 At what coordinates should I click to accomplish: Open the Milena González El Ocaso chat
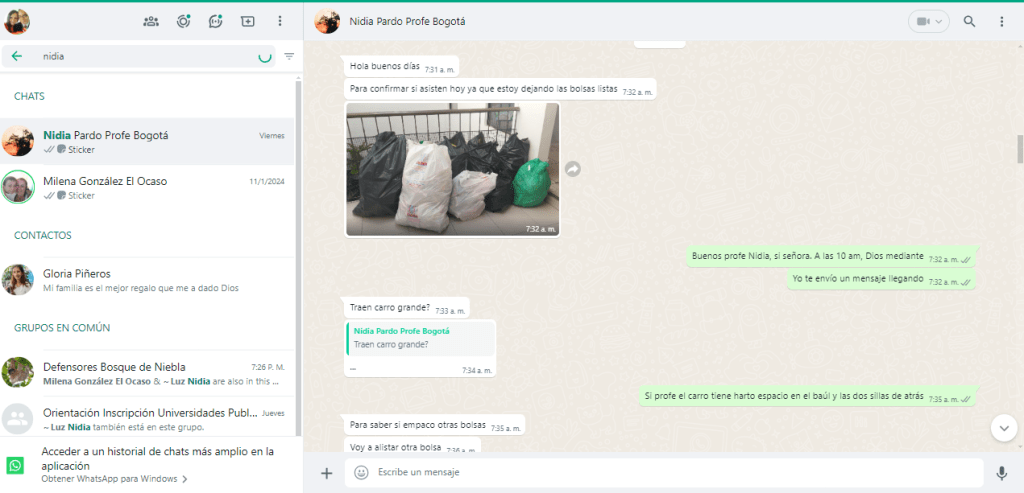pyautogui.click(x=150, y=188)
